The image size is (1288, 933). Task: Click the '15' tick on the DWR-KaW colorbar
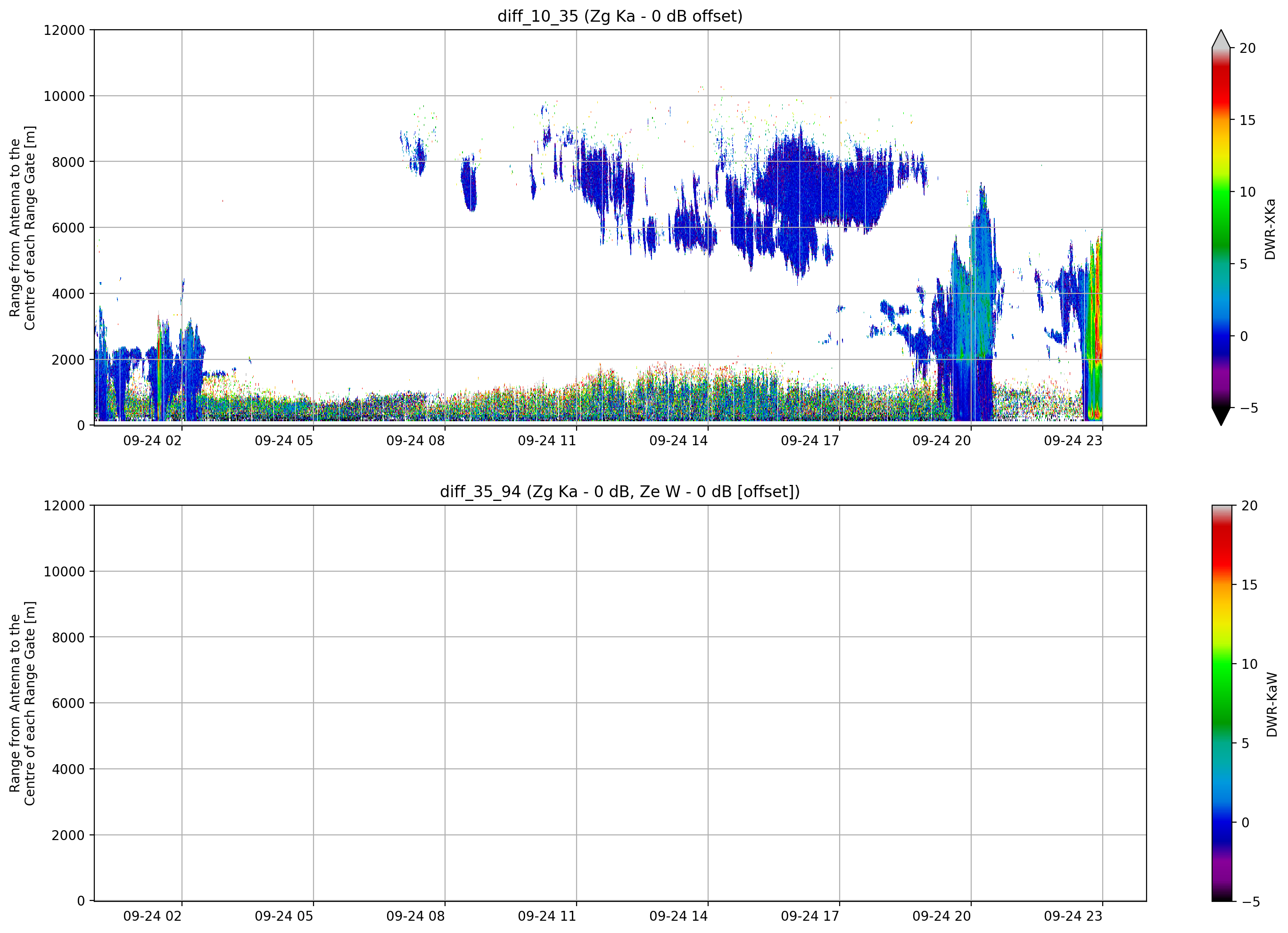pyautogui.click(x=1249, y=585)
